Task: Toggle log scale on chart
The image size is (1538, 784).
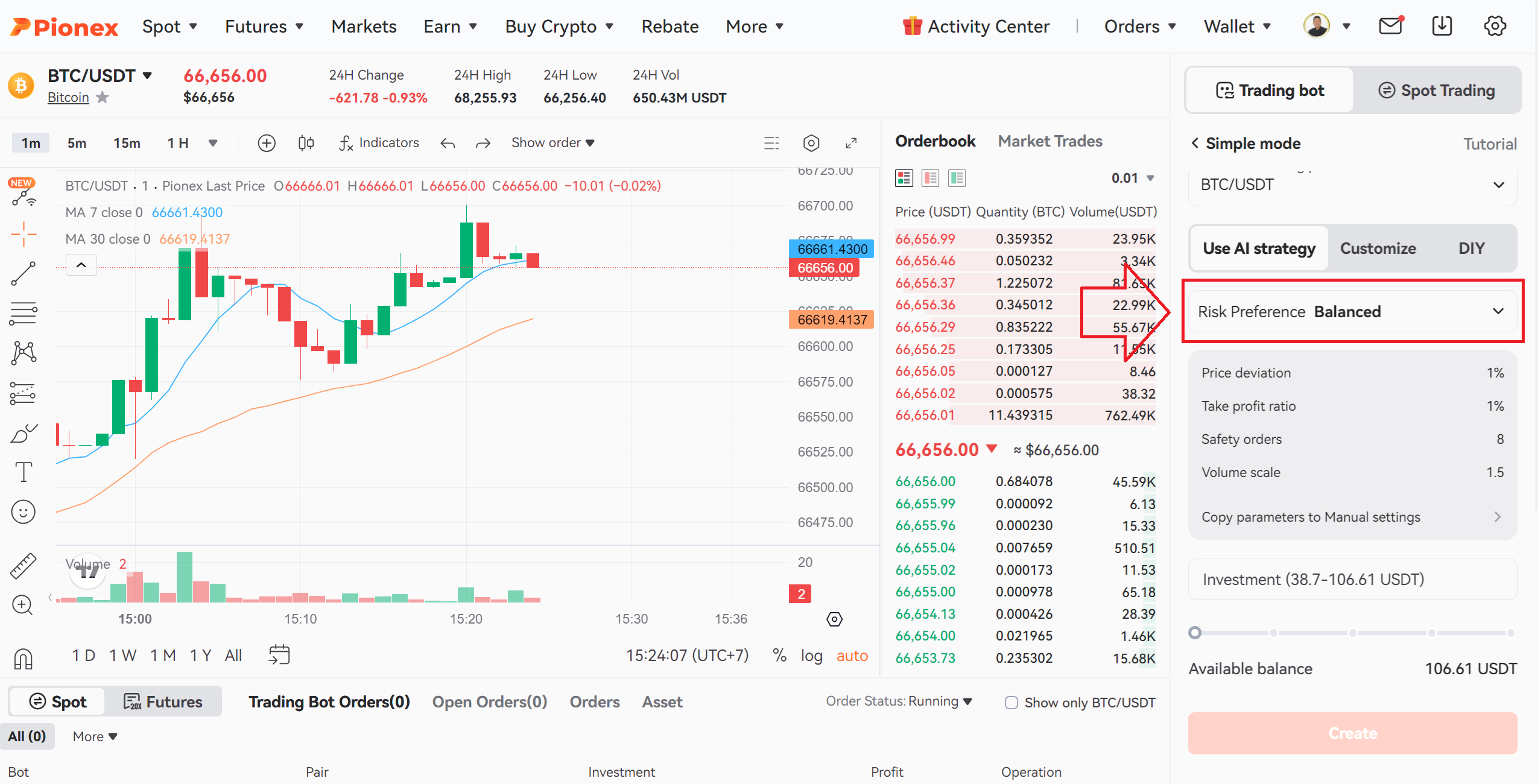Action: [811, 656]
